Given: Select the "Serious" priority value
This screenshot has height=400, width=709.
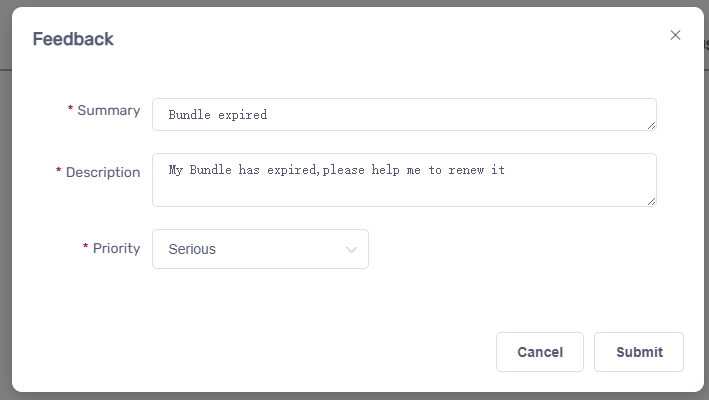Looking at the screenshot, I should pos(192,249).
